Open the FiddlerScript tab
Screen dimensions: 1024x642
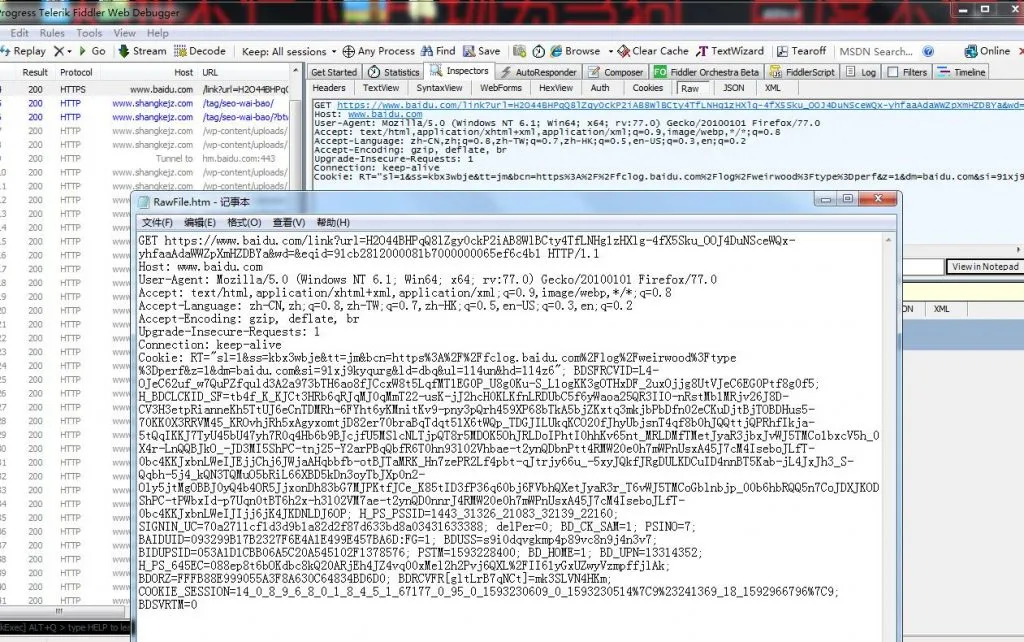pos(802,72)
